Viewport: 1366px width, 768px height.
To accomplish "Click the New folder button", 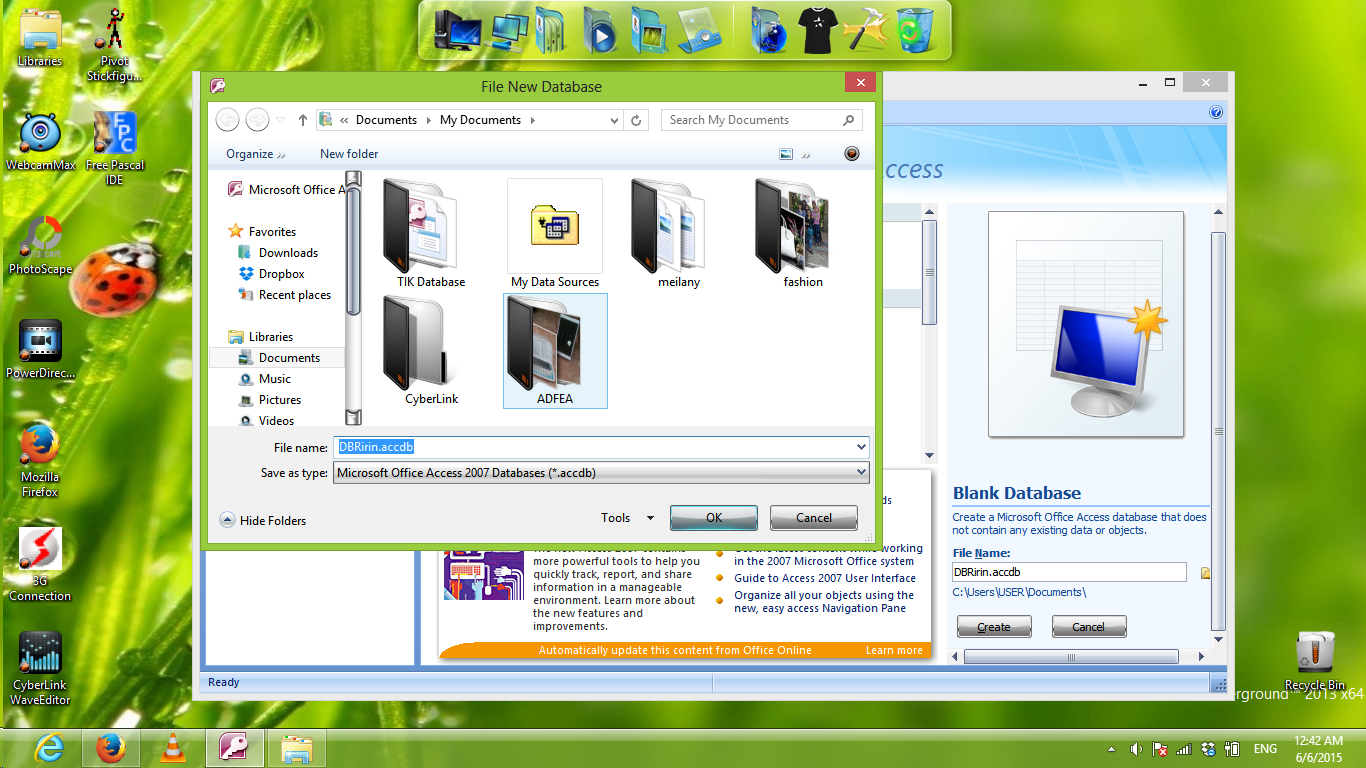I will tap(349, 154).
